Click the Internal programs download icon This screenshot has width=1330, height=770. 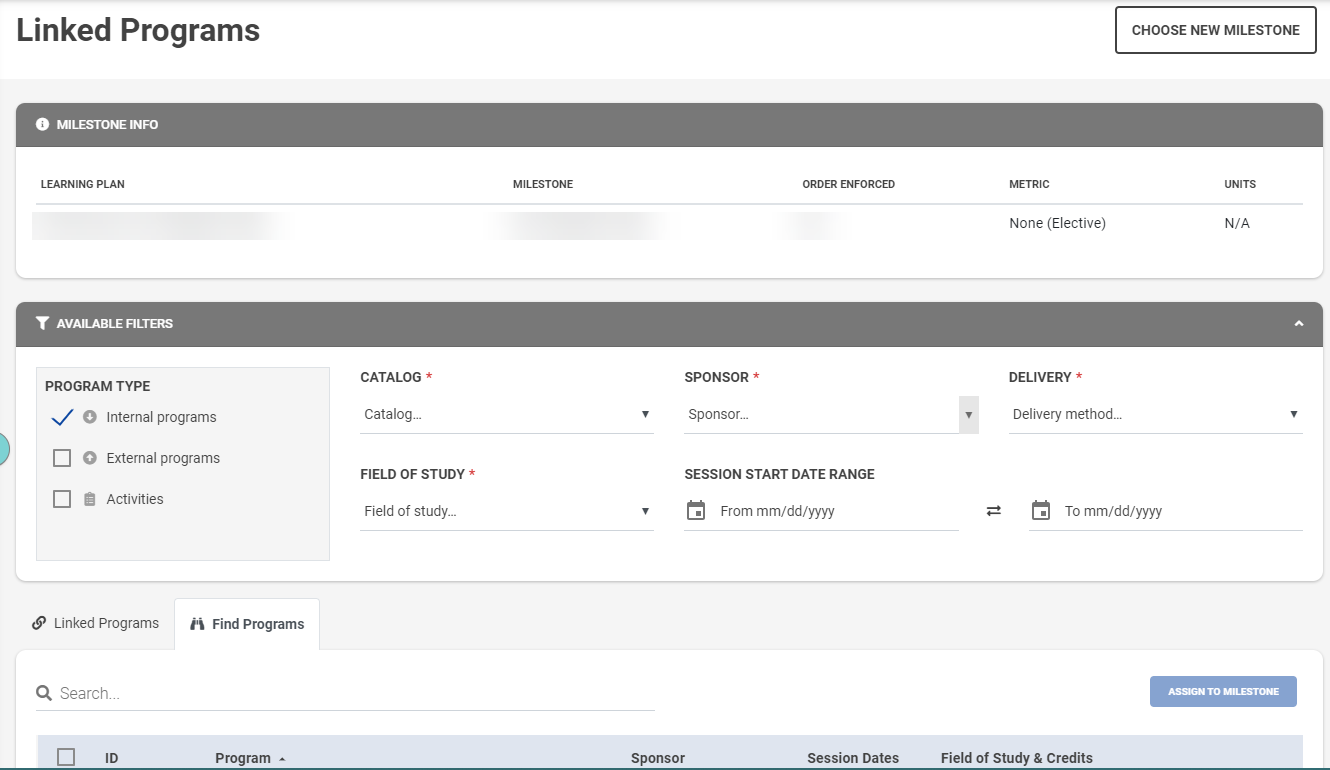pyautogui.click(x=90, y=417)
